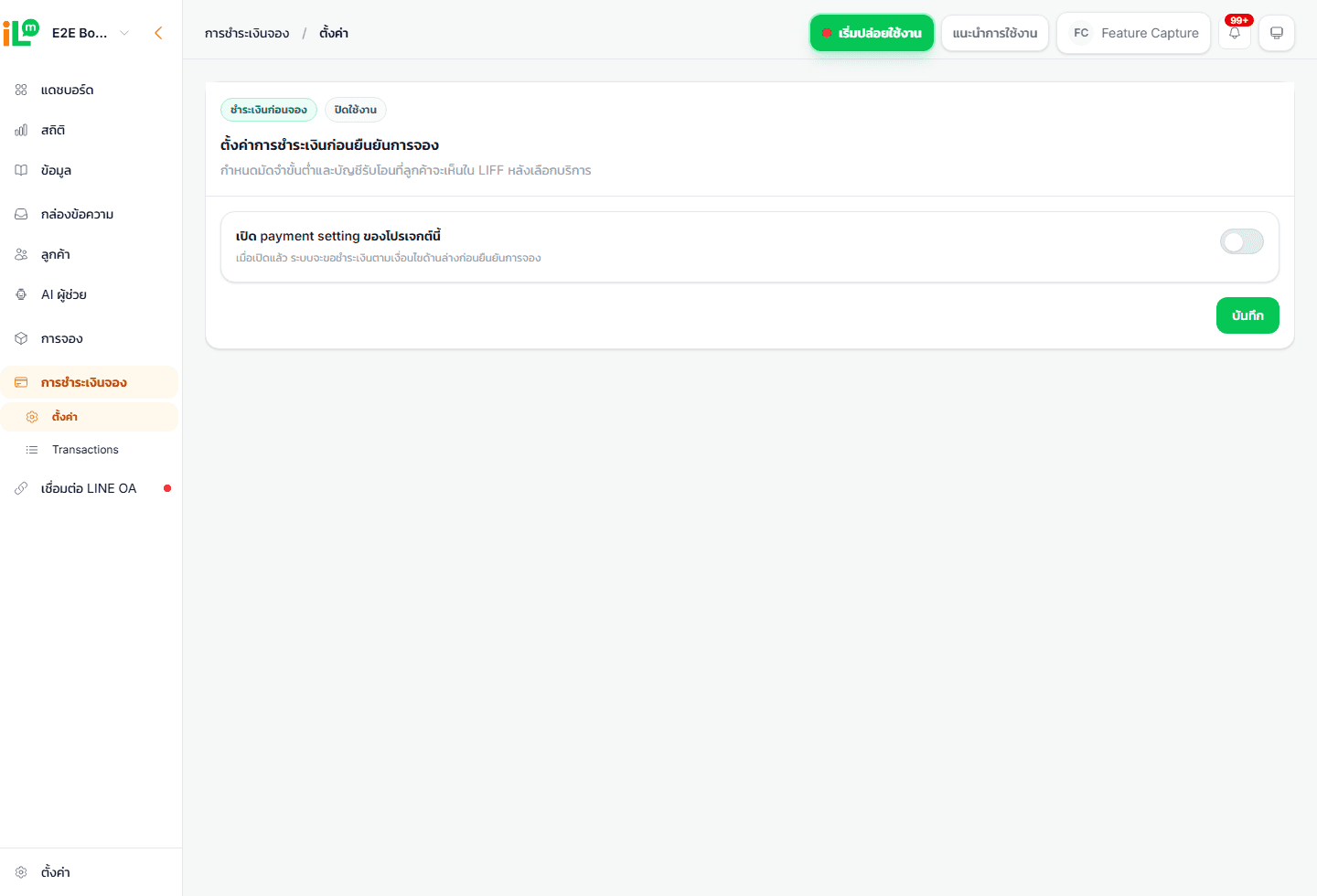Click the การชำระเงินจอง breadcrumb link

247,33
